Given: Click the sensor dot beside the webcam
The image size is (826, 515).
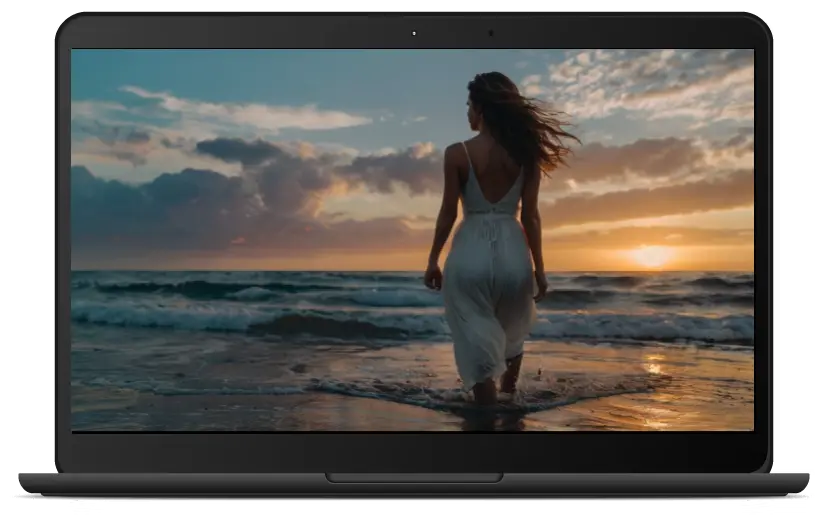Looking at the screenshot, I should pos(490,33).
